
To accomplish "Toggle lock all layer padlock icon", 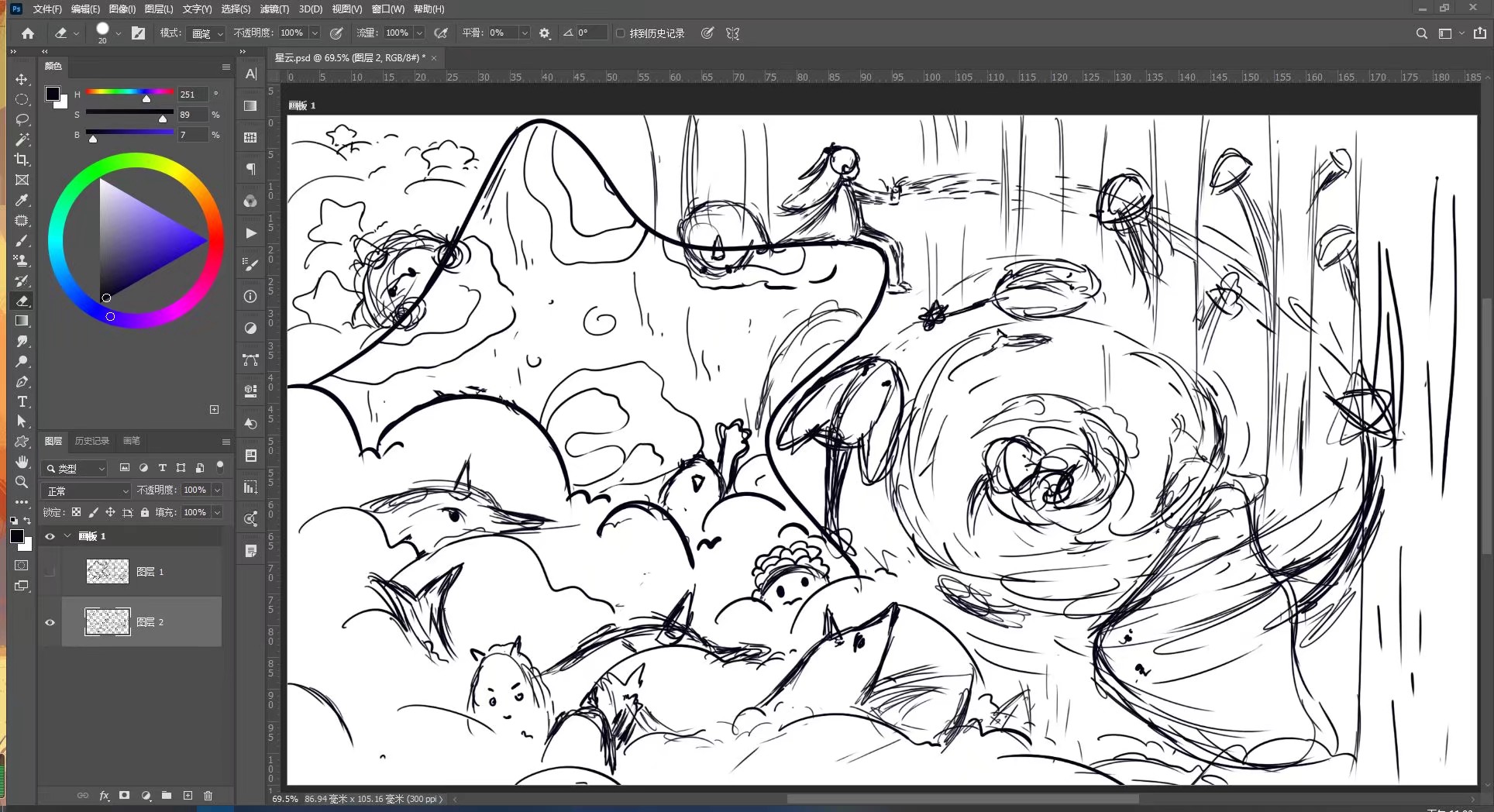I will 145,512.
